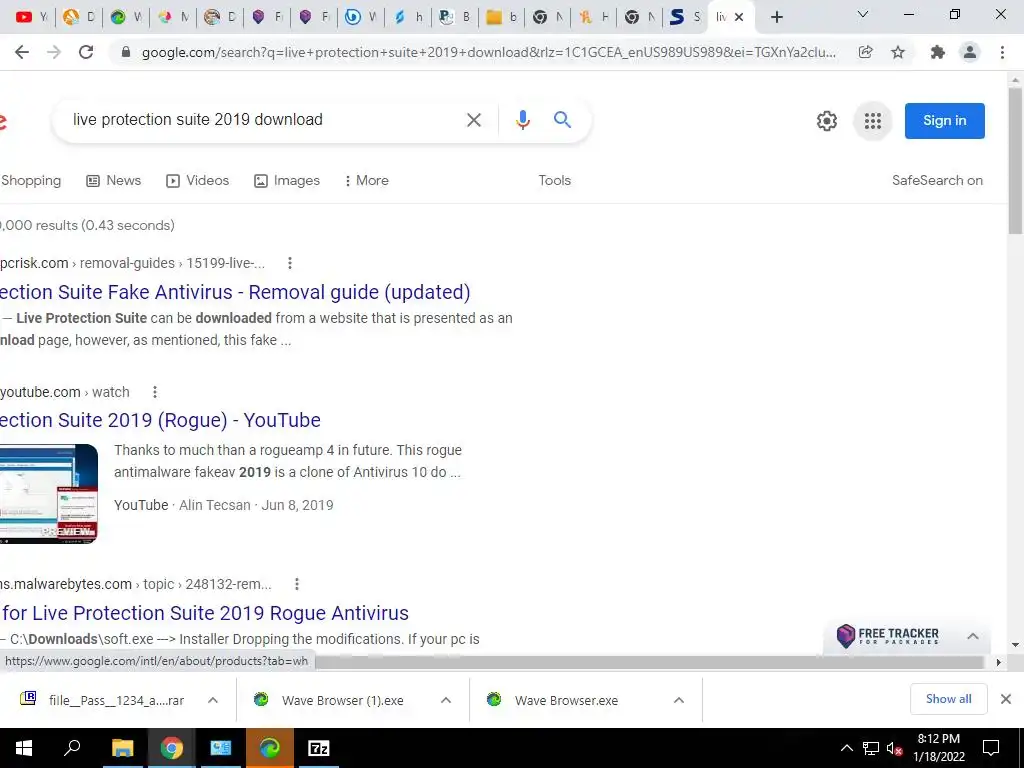Click the address bar URL
The image size is (1024, 768).
click(488, 52)
